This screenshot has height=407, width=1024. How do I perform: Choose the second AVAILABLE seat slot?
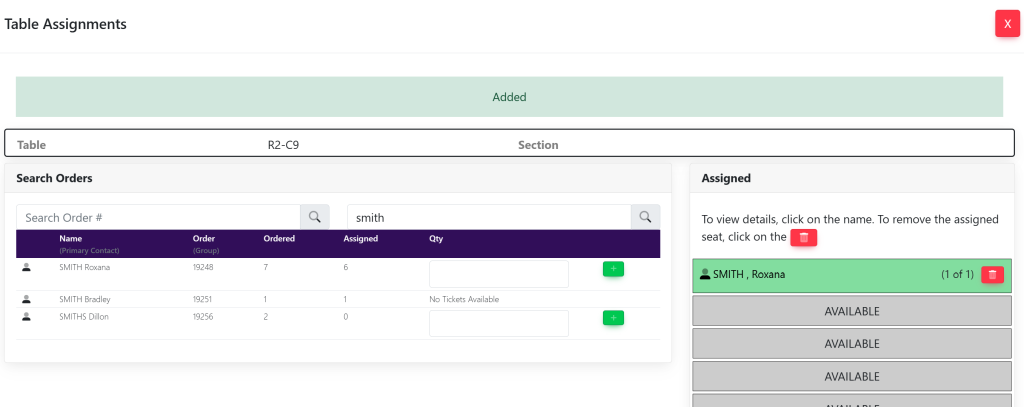[x=851, y=344]
